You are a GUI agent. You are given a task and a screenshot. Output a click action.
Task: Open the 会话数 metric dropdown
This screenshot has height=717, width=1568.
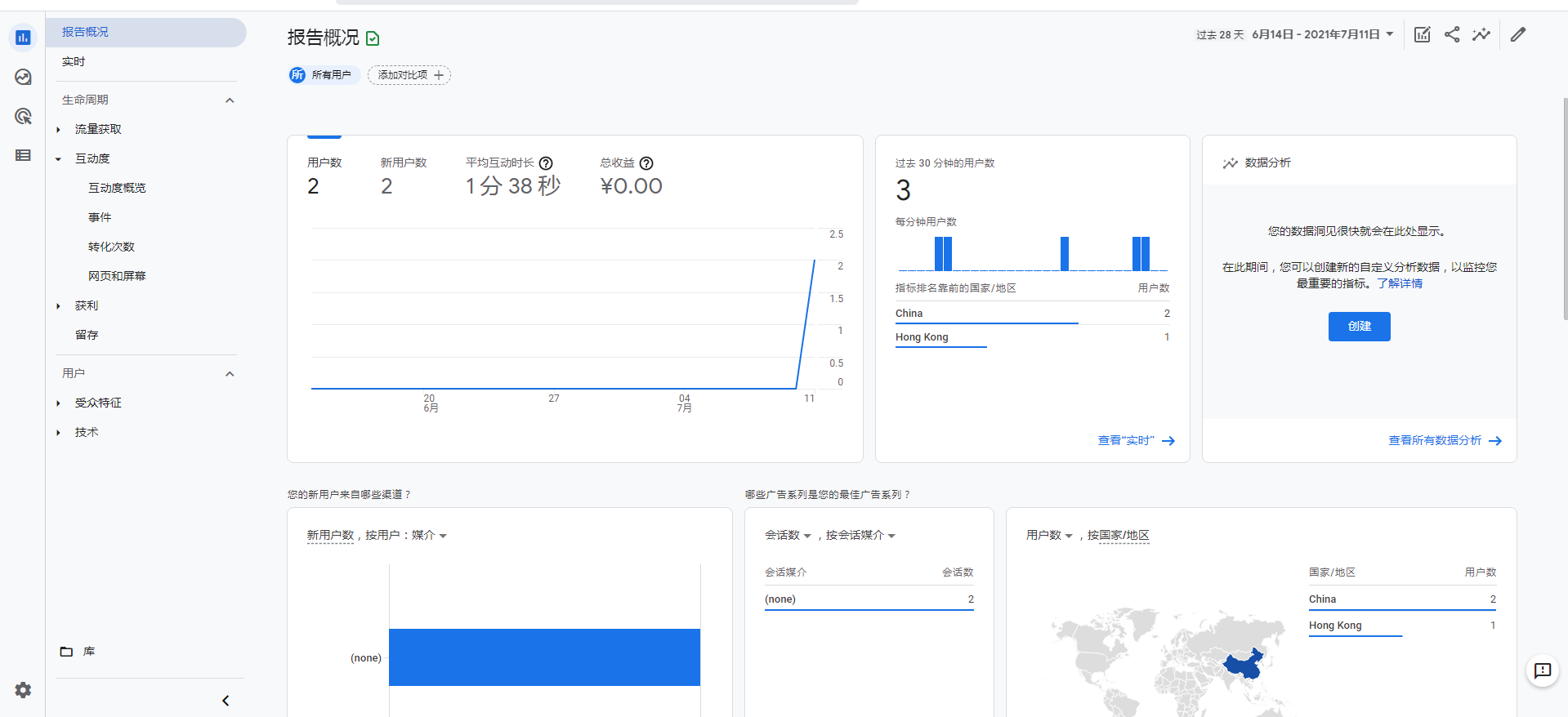click(788, 536)
